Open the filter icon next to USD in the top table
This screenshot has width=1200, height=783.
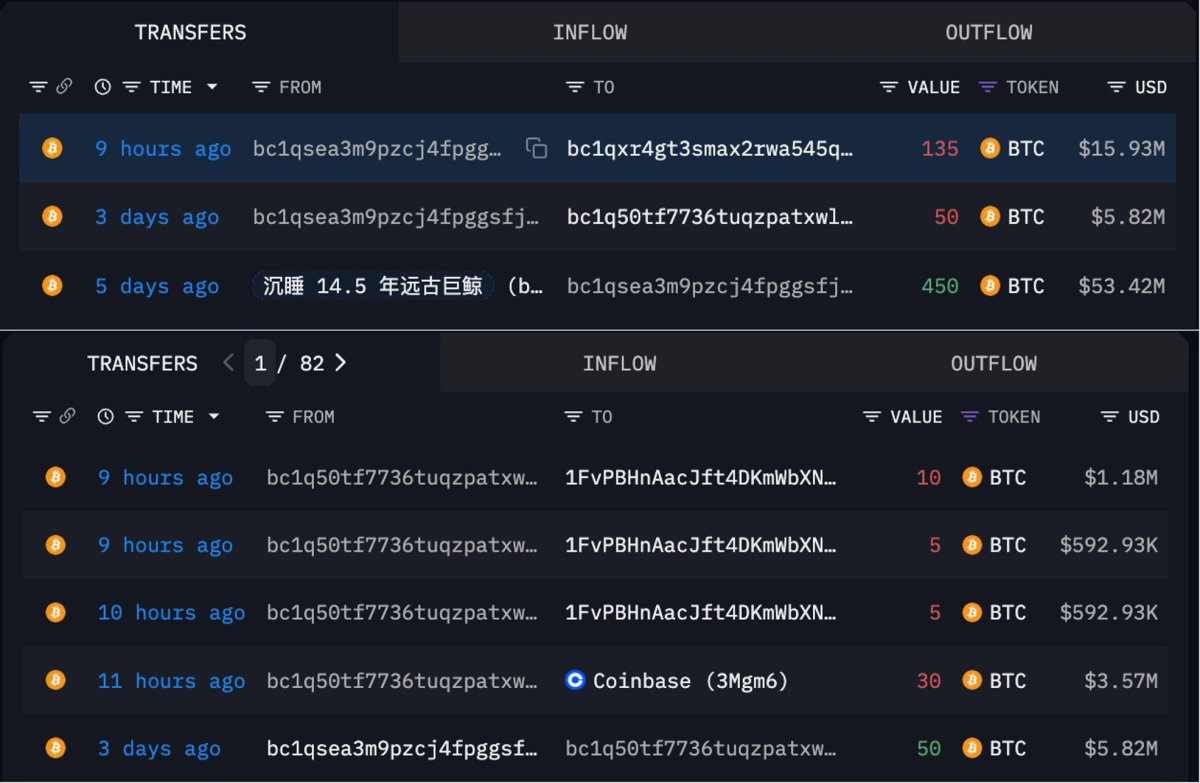pyautogui.click(x=1117, y=87)
